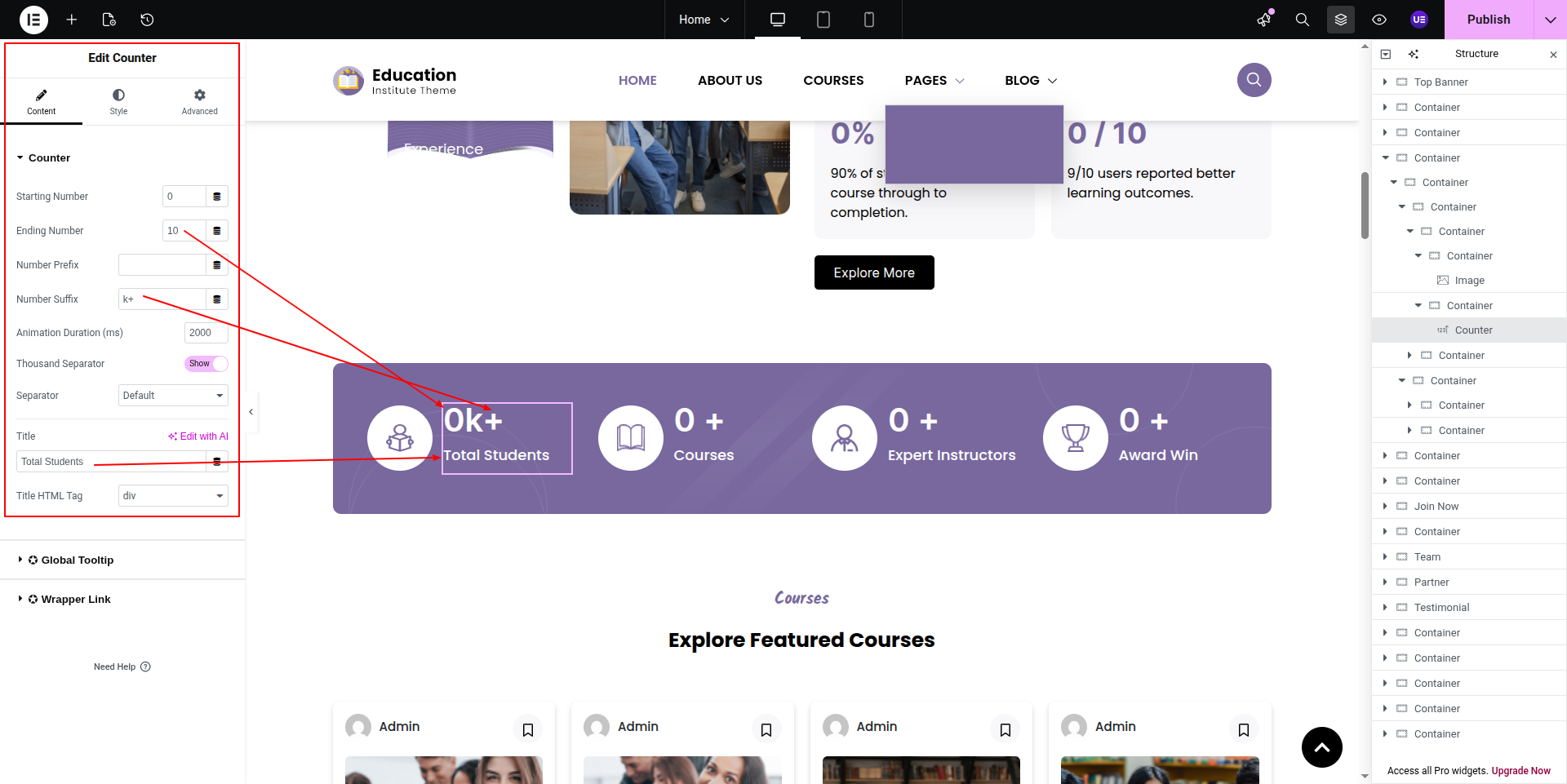Open the Separator dropdown

pyautogui.click(x=173, y=396)
